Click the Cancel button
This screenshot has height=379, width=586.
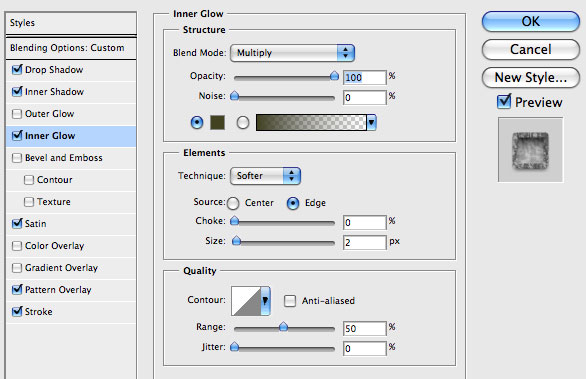point(531,49)
